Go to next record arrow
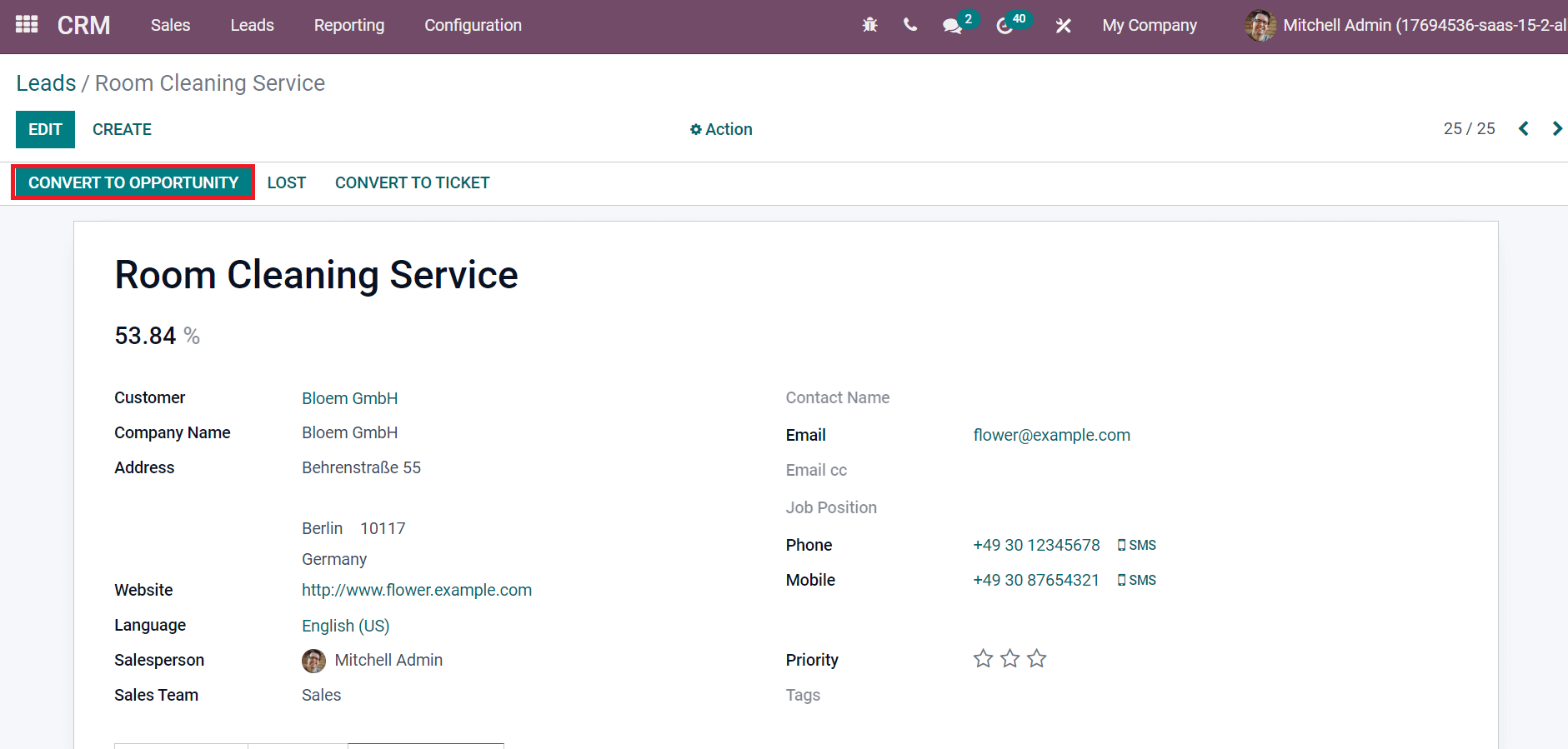Viewport: 1568px width, 749px height. point(1556,128)
